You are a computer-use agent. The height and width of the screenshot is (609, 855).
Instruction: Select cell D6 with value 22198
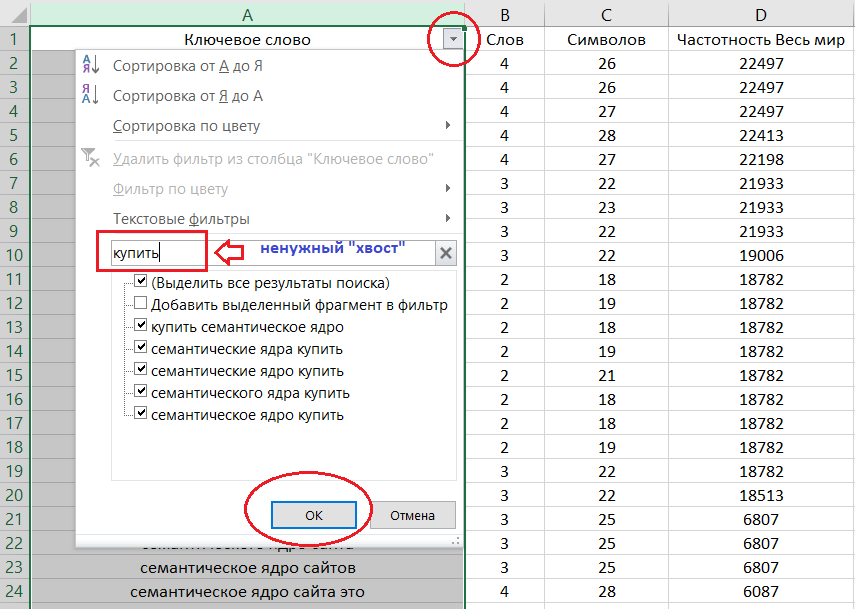click(x=761, y=159)
